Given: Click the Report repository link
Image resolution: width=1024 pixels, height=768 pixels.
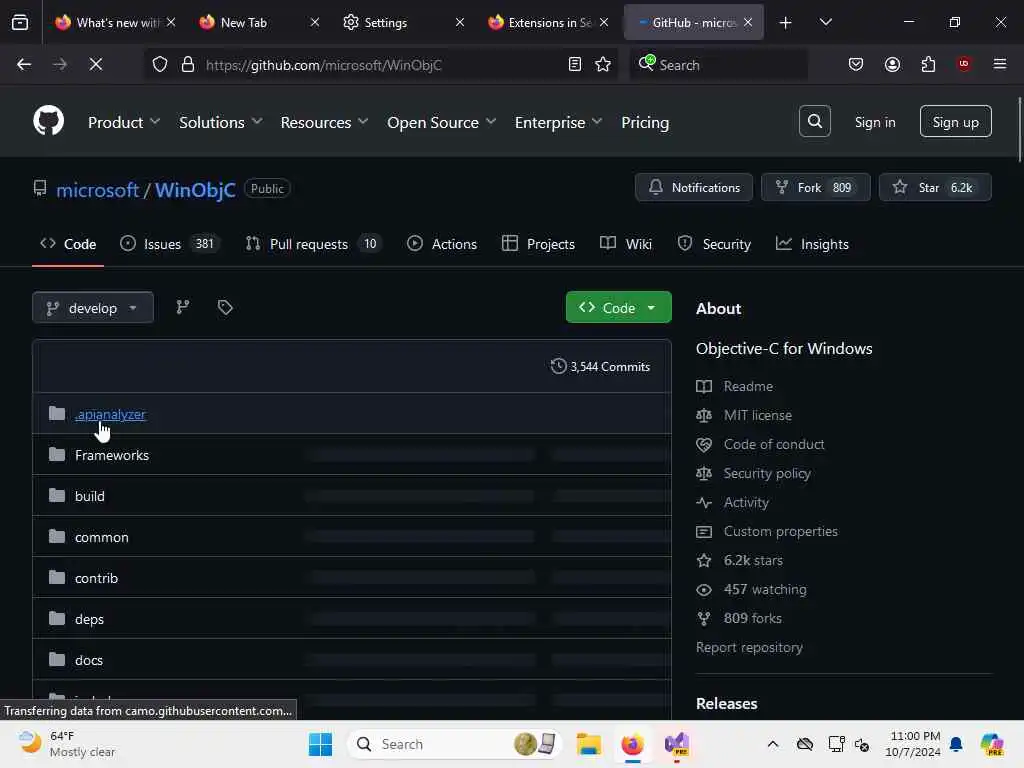Looking at the screenshot, I should 749,647.
